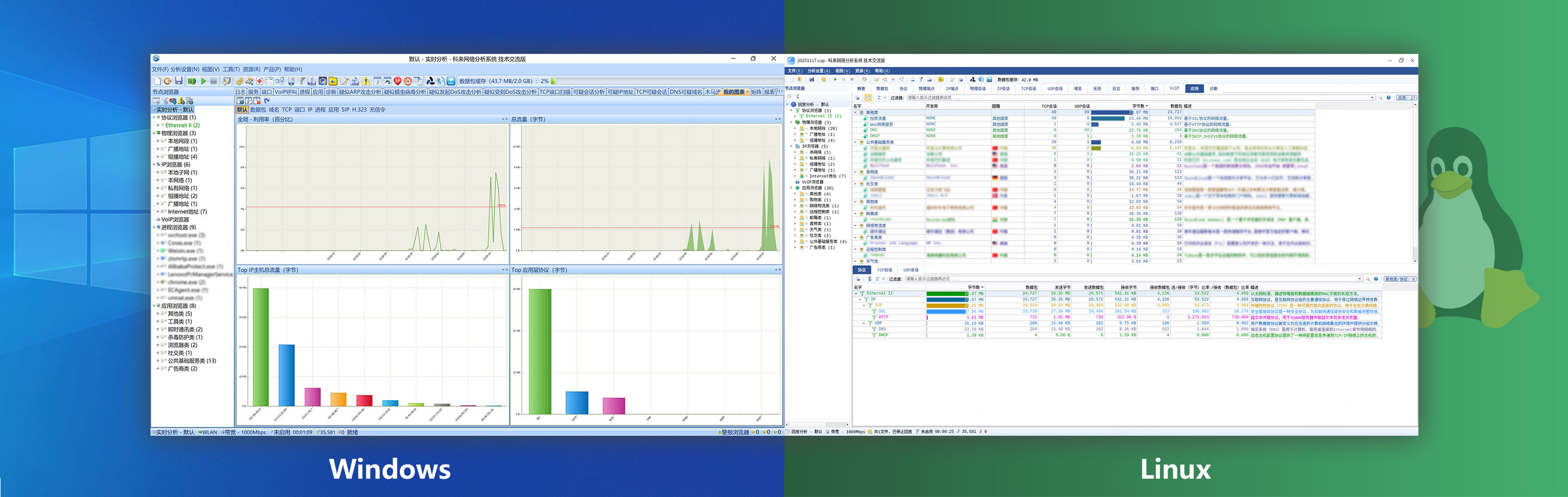Click the blue refresh arrow above the charts
The width and height of the screenshot is (1568, 497).
tap(267, 100)
